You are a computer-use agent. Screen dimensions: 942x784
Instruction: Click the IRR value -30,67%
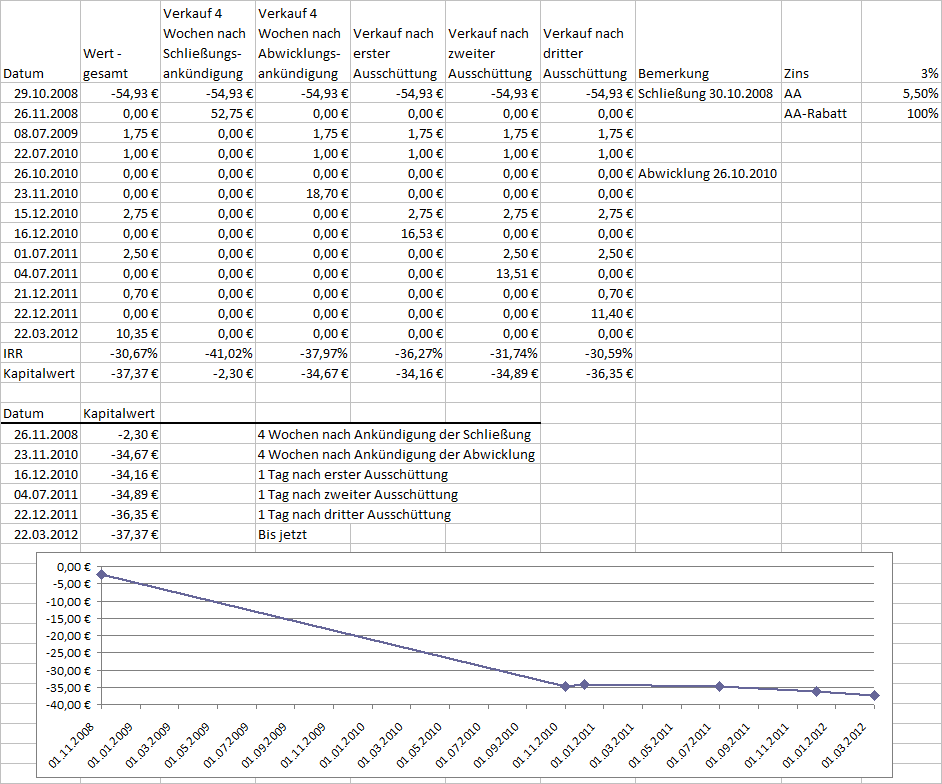coord(120,353)
